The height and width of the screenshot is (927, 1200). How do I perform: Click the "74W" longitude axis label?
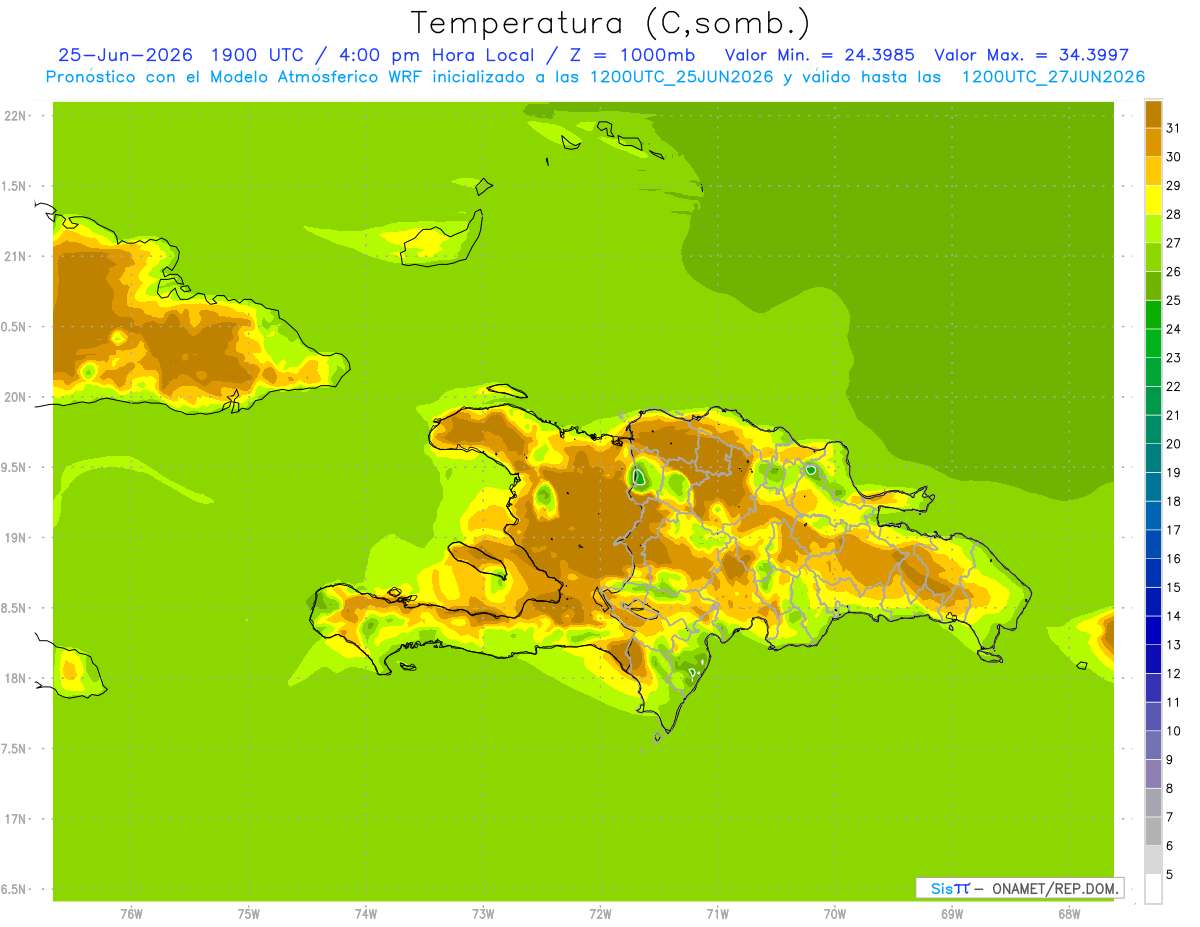point(365,913)
